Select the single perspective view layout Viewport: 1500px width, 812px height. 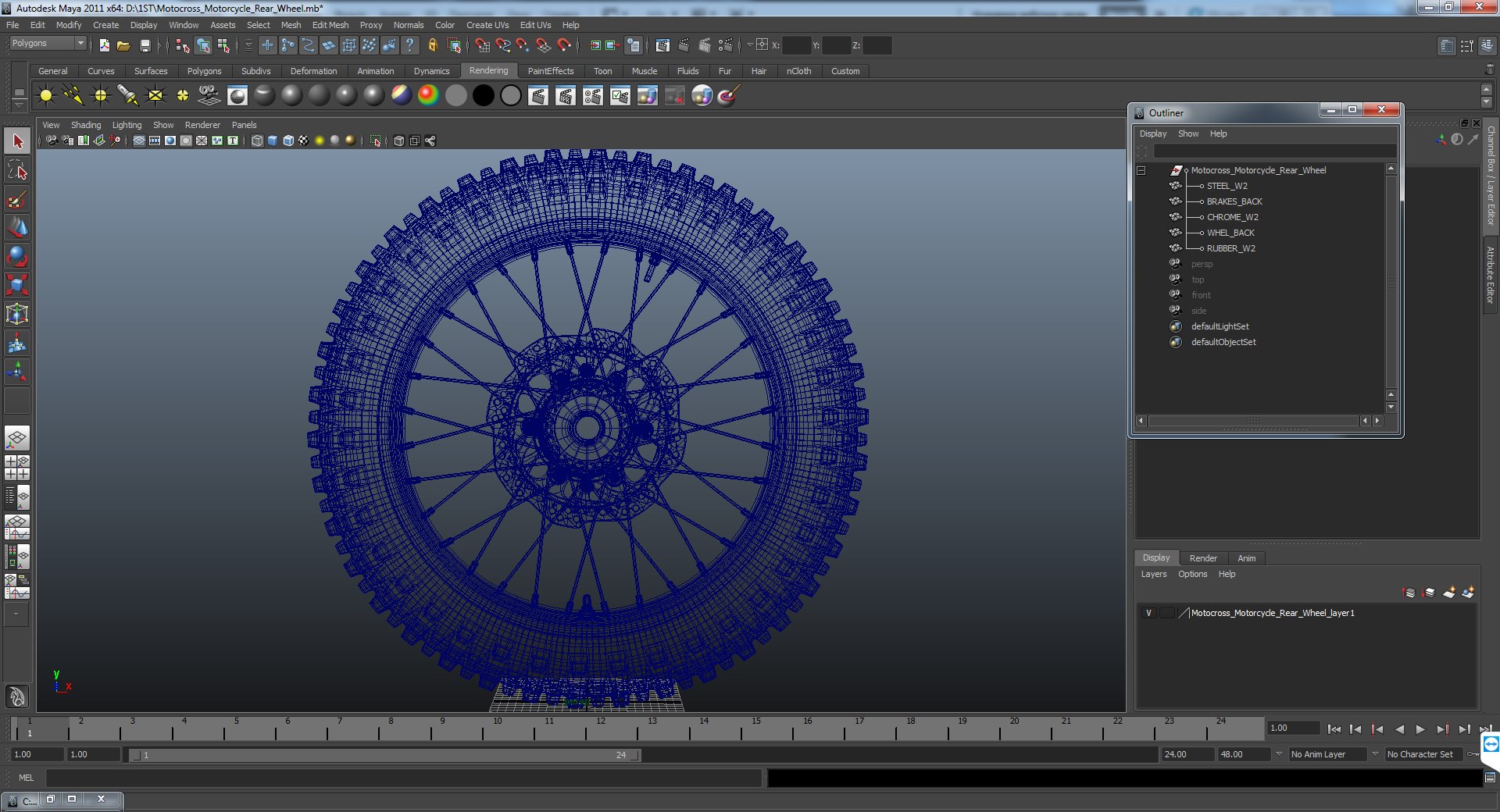(17, 438)
